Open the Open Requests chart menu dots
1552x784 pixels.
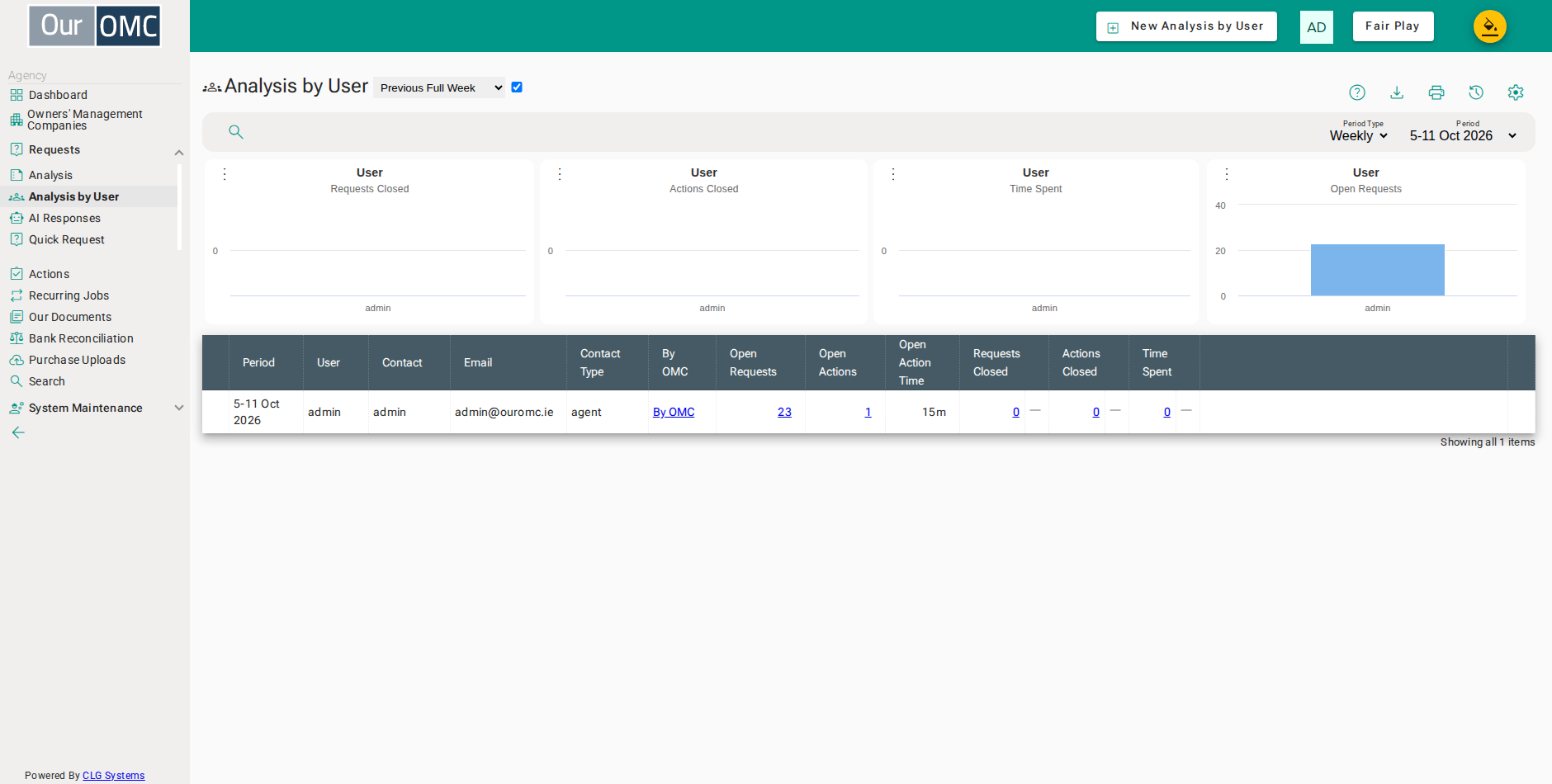click(x=1227, y=174)
